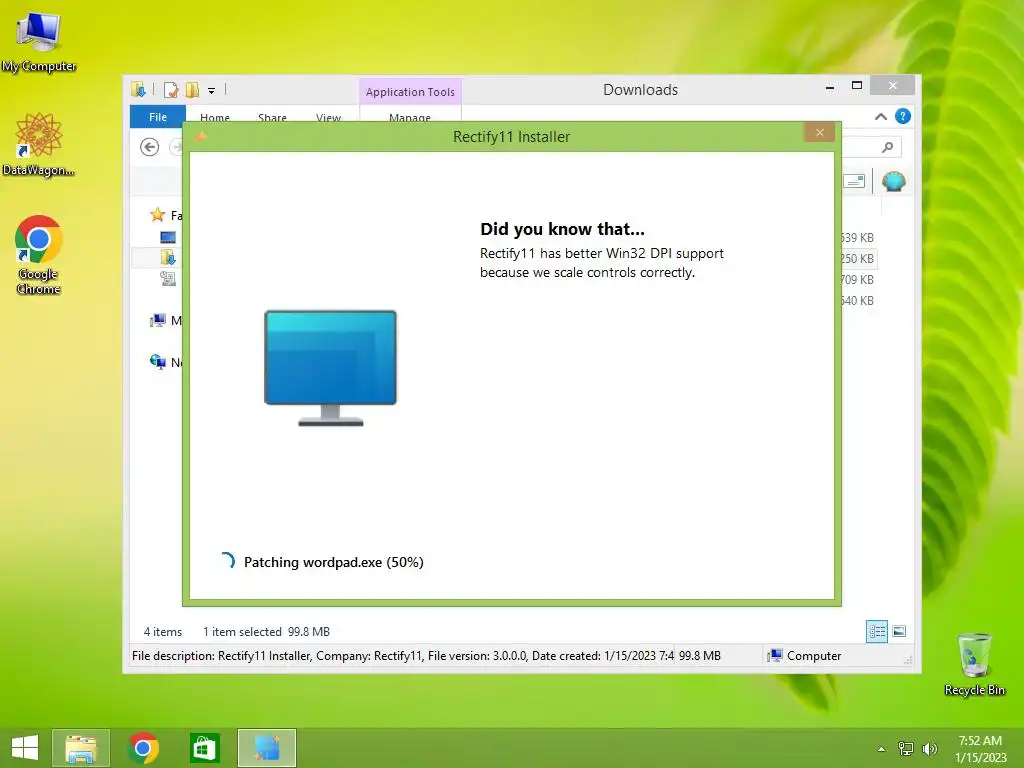1024x768 pixels.
Task: Select Downloads folder icon in navigation pane
Action: click(168, 258)
